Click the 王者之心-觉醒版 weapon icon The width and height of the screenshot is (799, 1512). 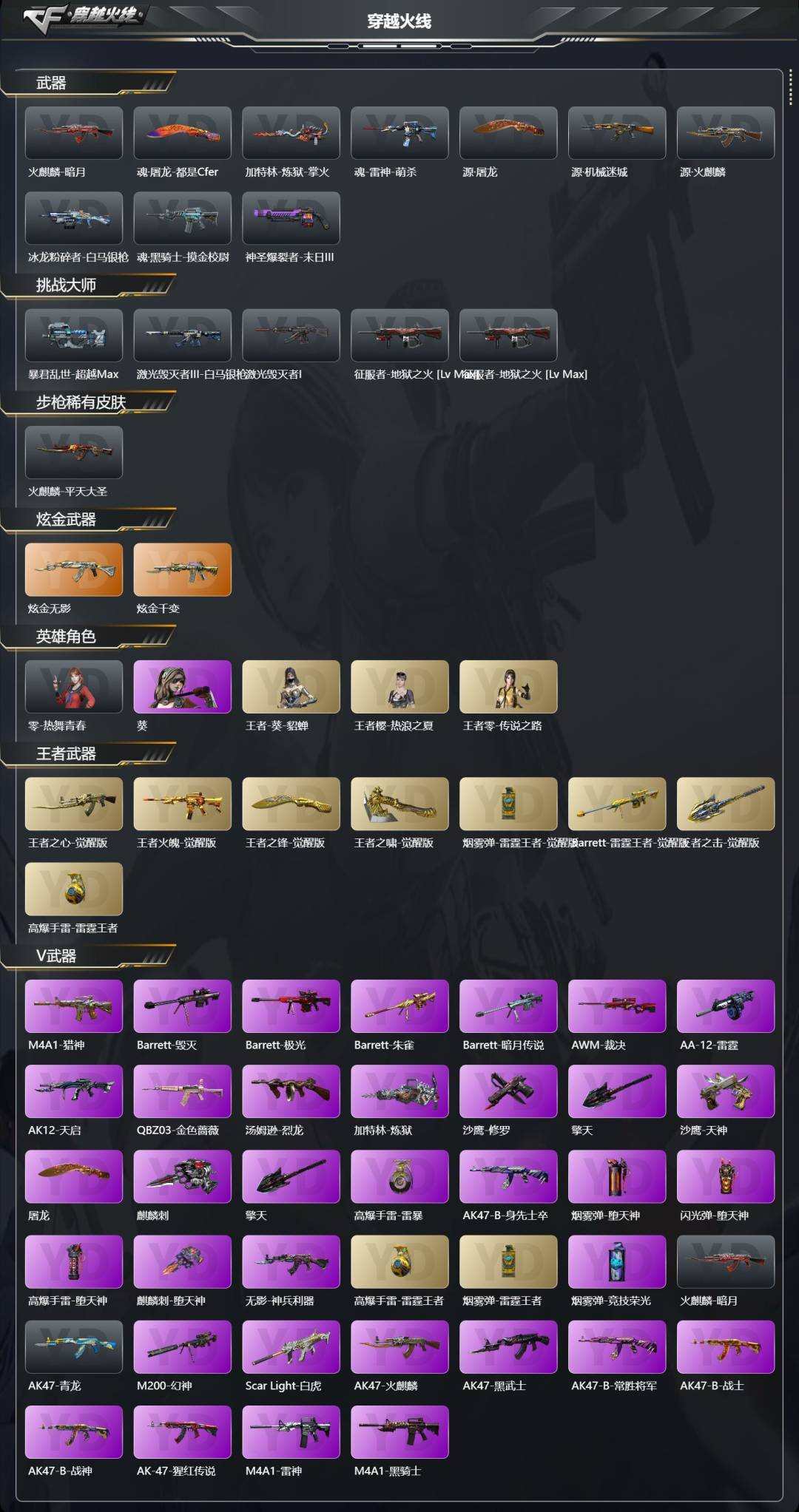[x=74, y=804]
